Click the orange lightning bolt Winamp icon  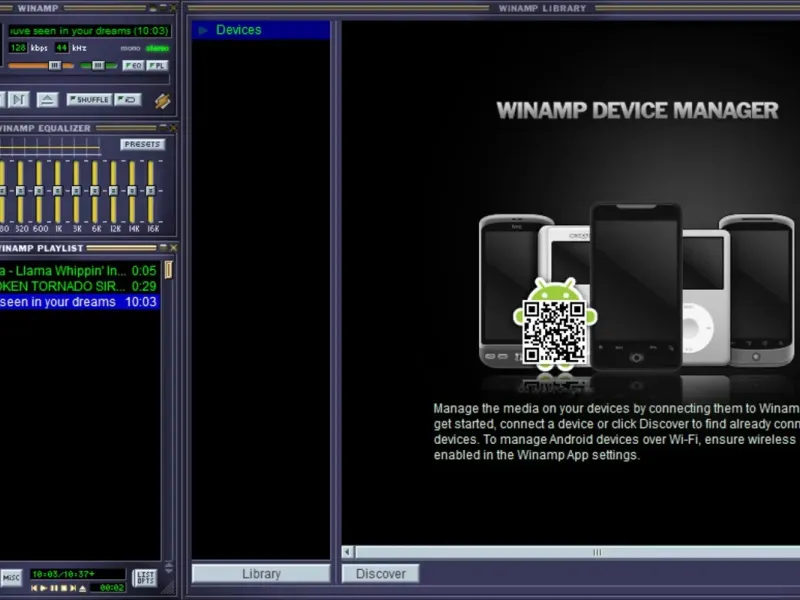pyautogui.click(x=162, y=101)
